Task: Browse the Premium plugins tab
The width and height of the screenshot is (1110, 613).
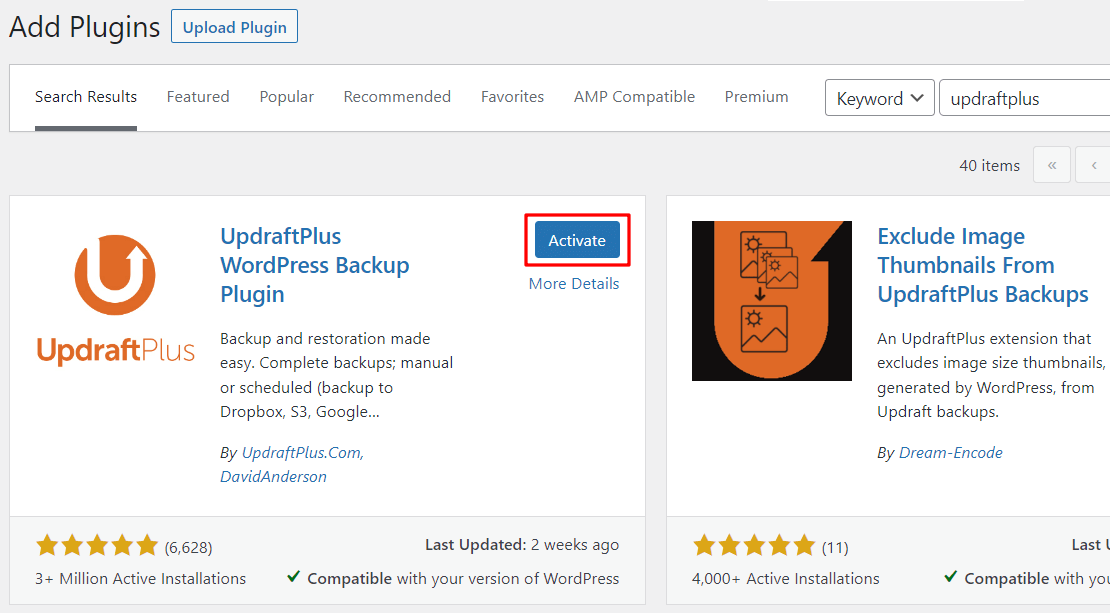Action: [x=756, y=96]
